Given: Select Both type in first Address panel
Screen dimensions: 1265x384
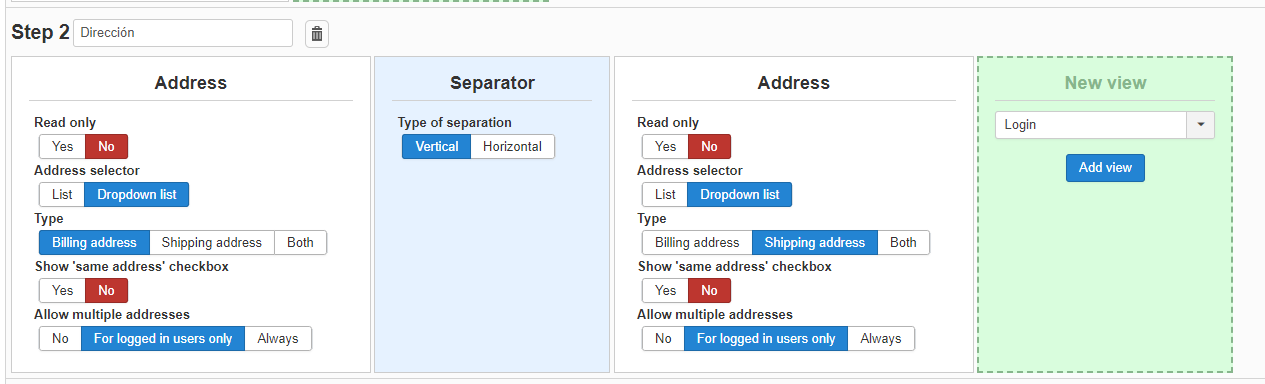Looking at the screenshot, I should [300, 243].
